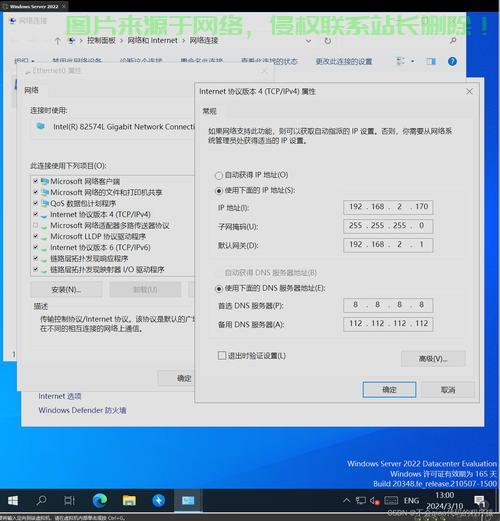Open Task View on taskbar
The height and width of the screenshot is (521, 500).
(x=69, y=500)
